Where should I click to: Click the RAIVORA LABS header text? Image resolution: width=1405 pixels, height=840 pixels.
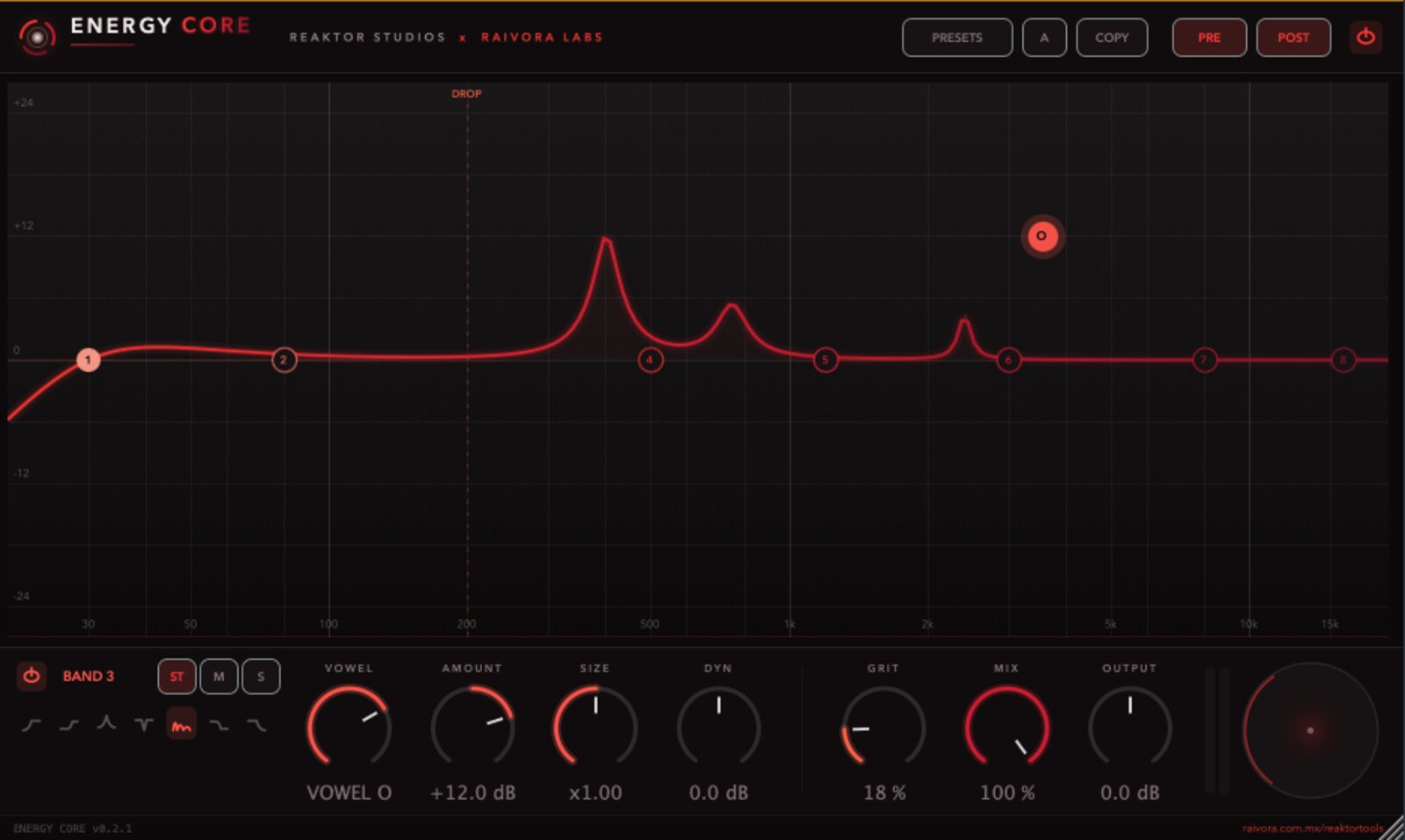tap(542, 37)
